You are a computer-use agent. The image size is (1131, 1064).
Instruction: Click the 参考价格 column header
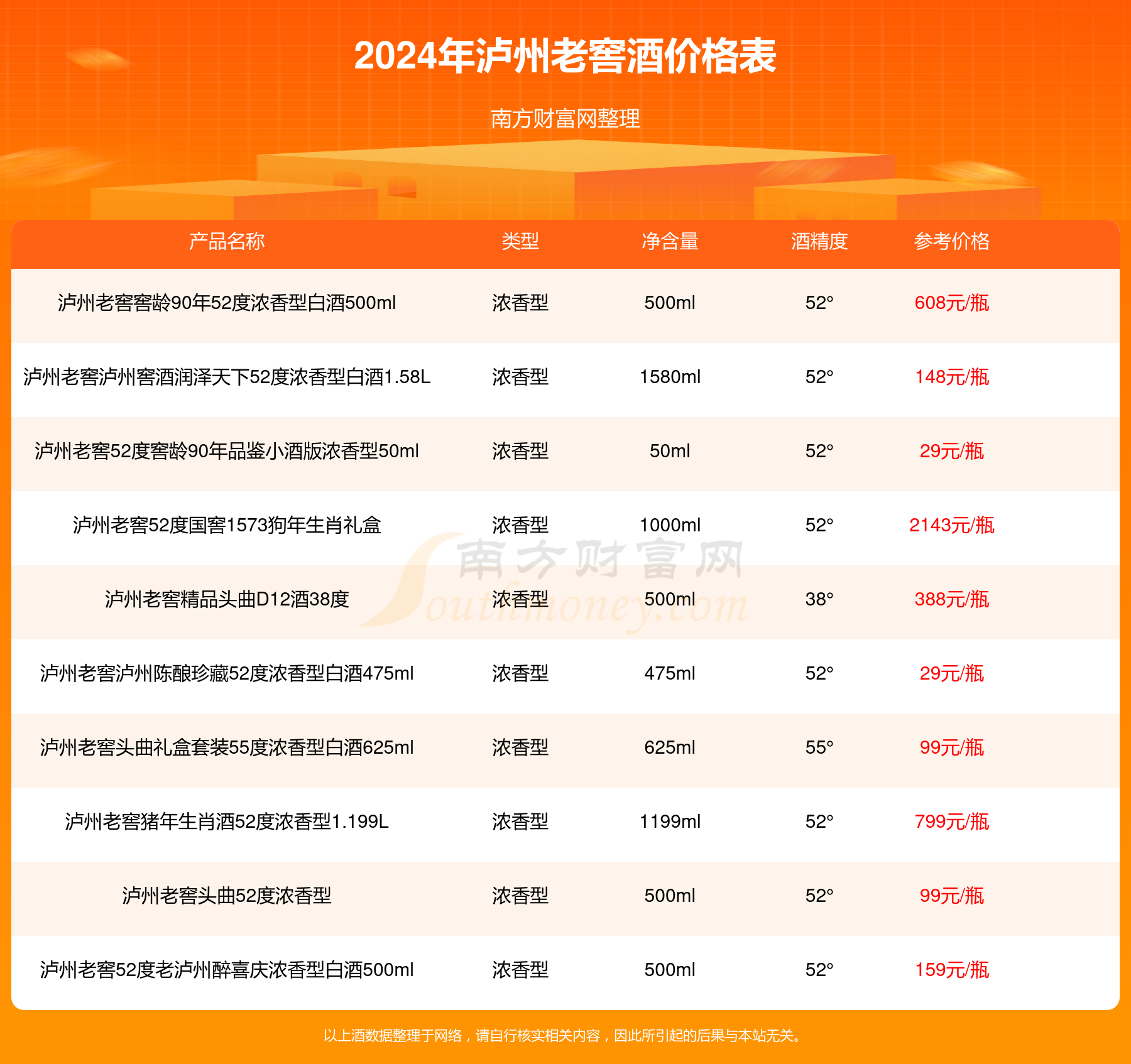[x=952, y=241]
